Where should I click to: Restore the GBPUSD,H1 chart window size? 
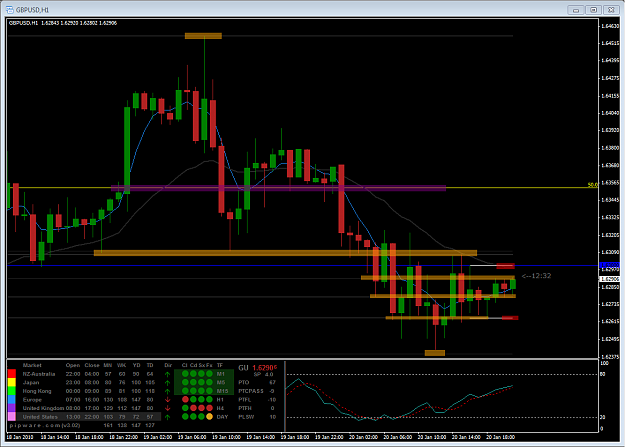pos(594,10)
